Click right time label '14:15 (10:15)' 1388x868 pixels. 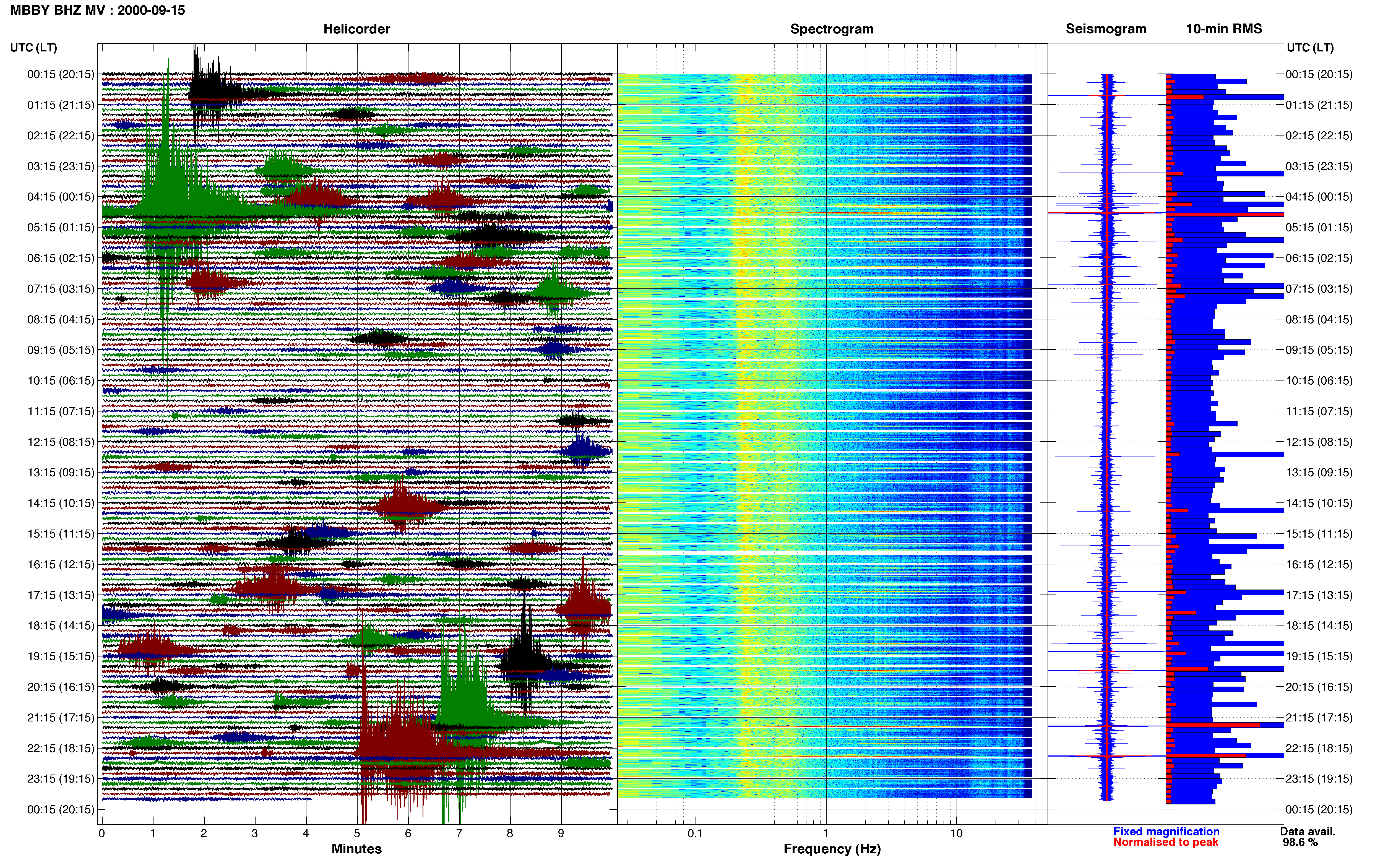coord(1319,503)
